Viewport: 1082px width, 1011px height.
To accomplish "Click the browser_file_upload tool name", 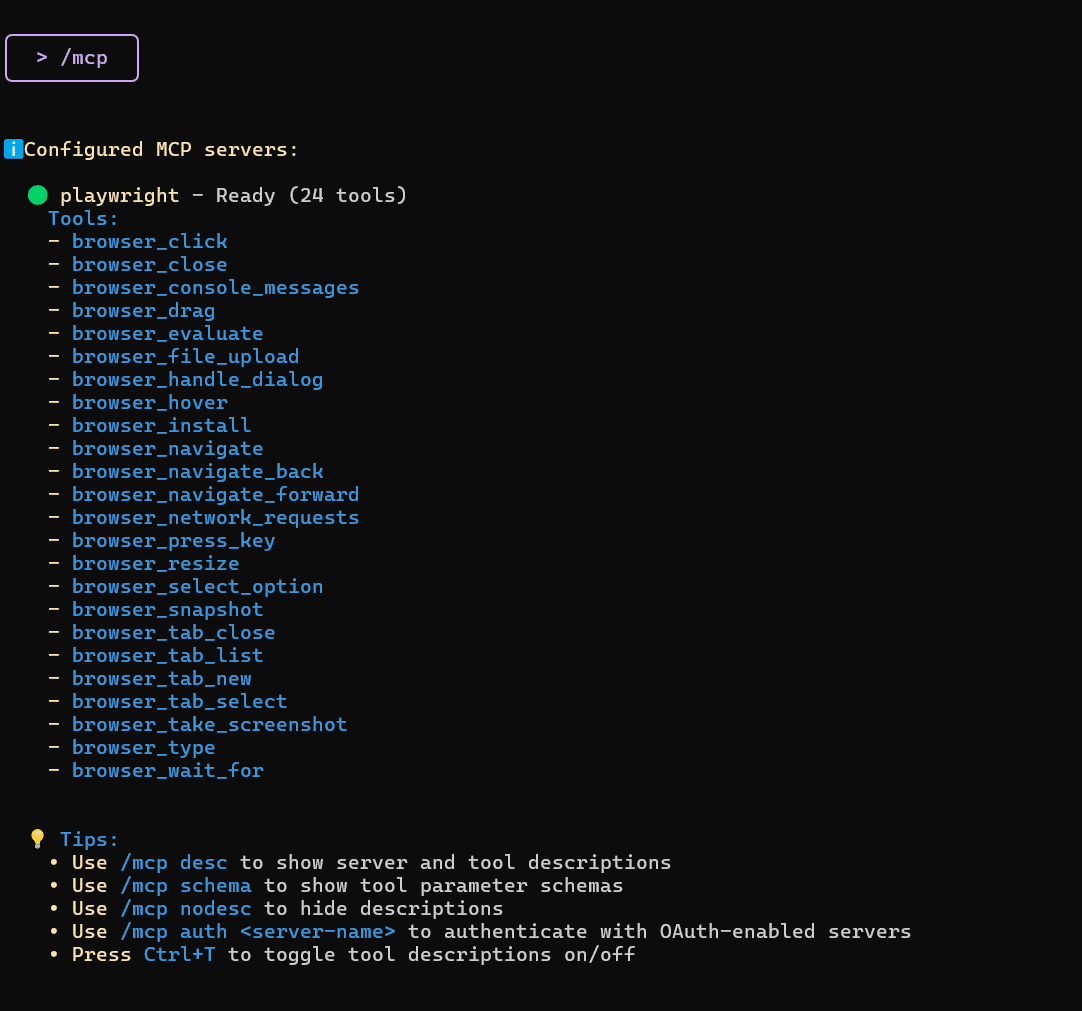I will click(x=185, y=356).
